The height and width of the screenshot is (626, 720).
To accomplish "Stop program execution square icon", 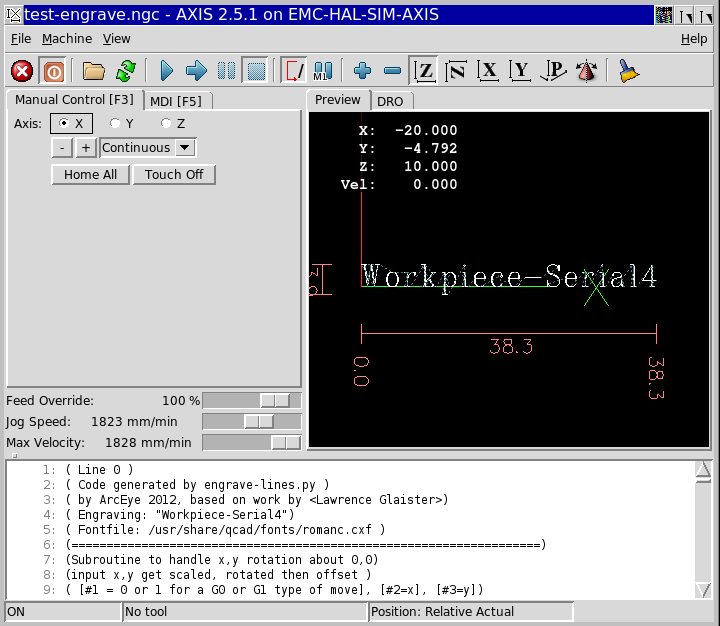I will pyautogui.click(x=256, y=71).
